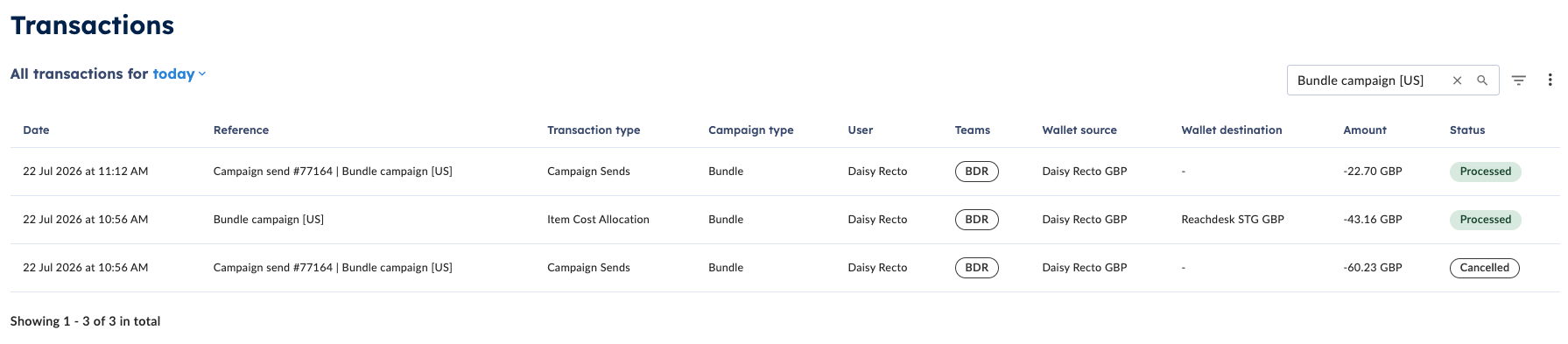Click the Cancelled status badge
Screen dimensions: 1568x344
[1484, 268]
